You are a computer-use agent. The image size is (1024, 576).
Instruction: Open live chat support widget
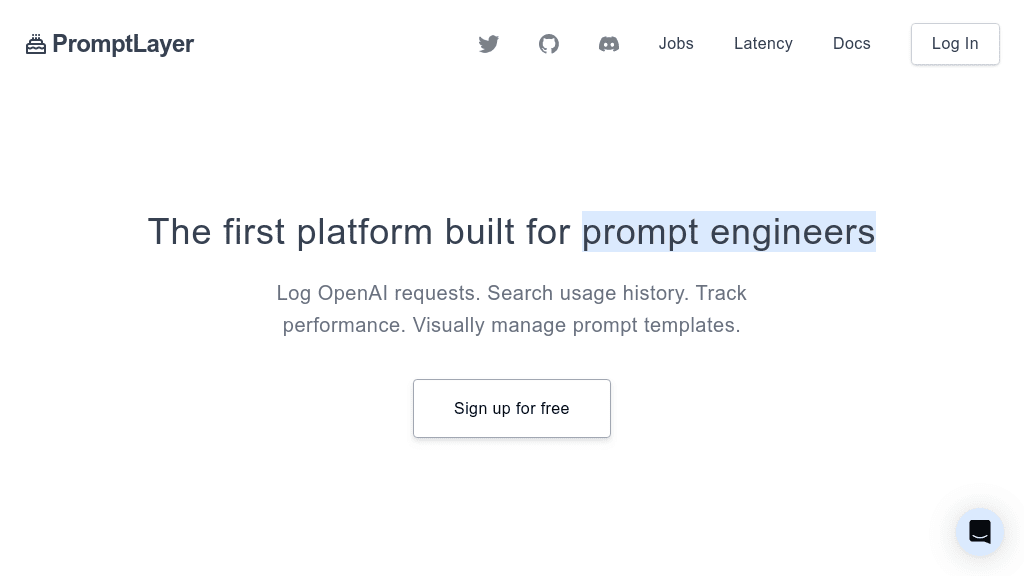[980, 532]
